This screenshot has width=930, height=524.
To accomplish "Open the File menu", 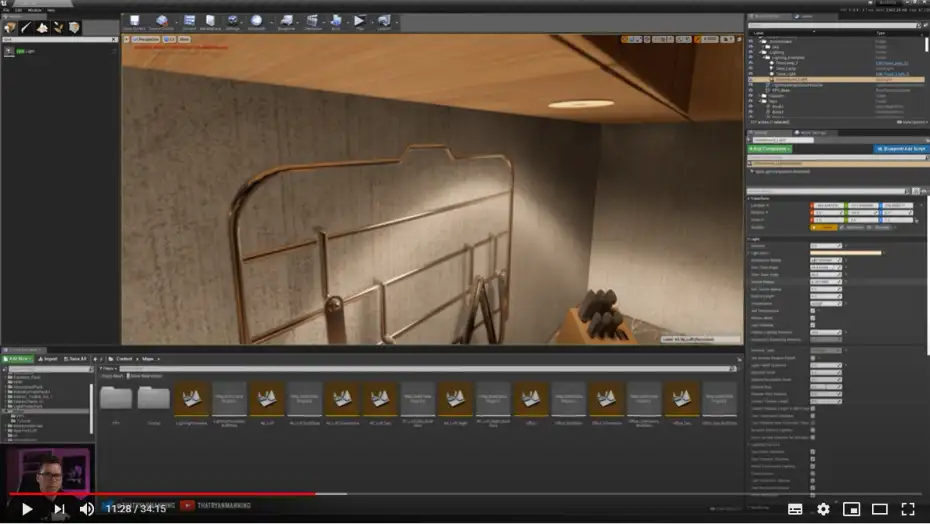I will (6, 10).
